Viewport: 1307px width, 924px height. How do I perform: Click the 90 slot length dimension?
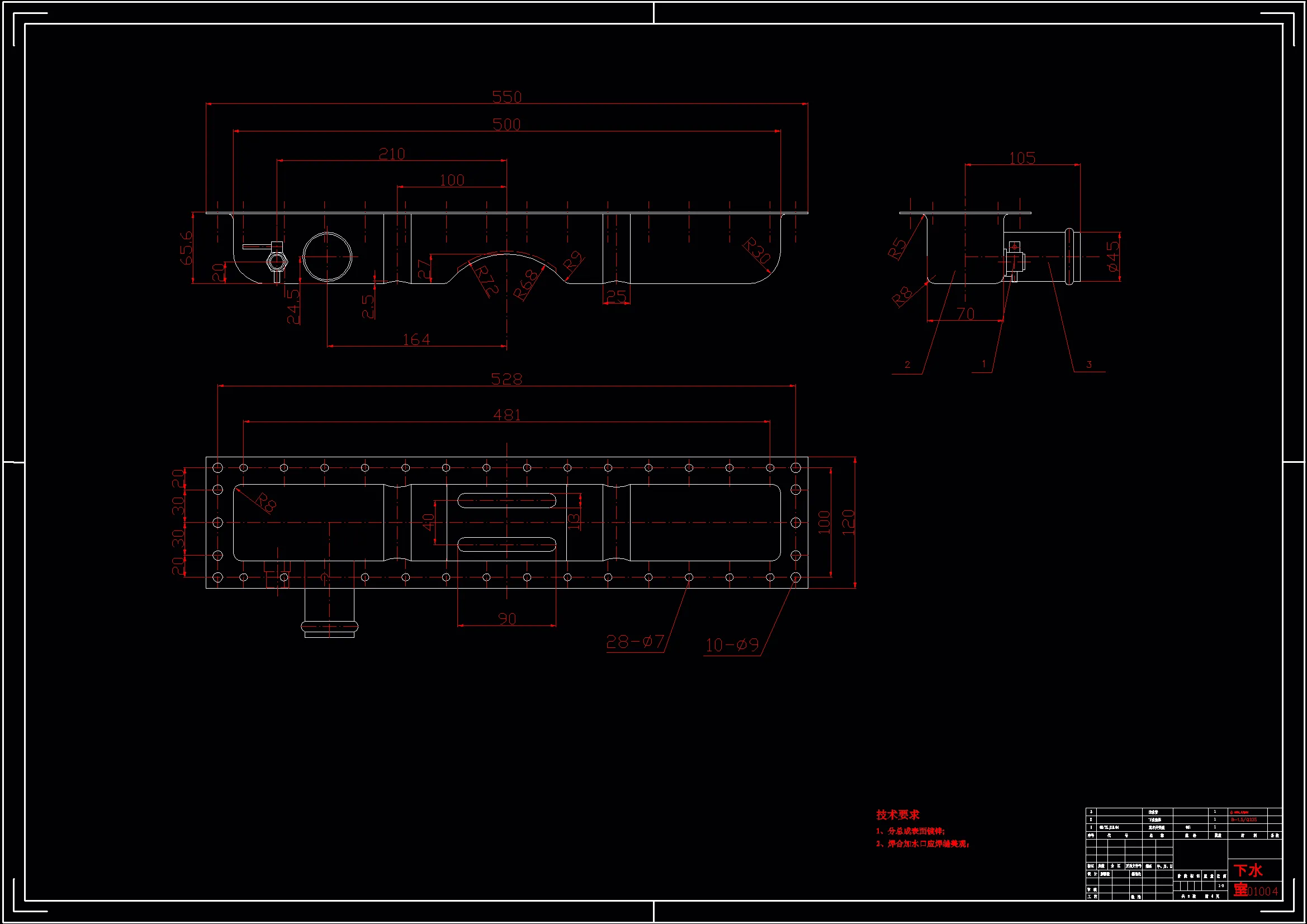(x=506, y=619)
